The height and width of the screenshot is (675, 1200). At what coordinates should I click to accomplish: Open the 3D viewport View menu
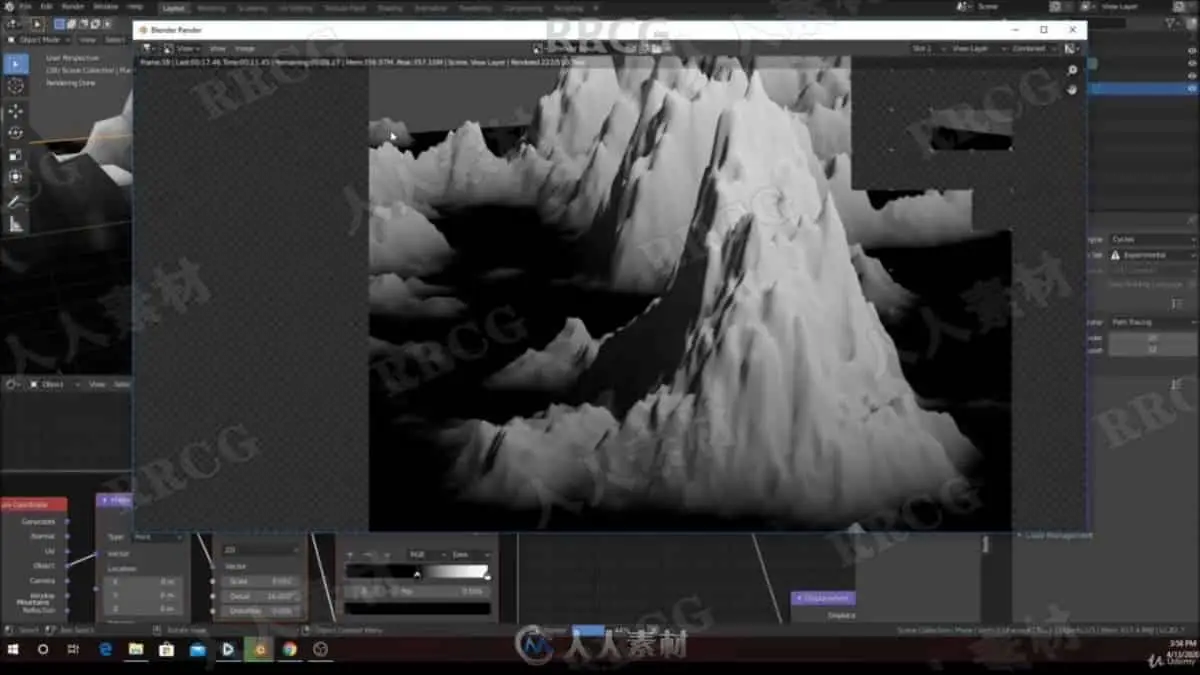[87, 40]
